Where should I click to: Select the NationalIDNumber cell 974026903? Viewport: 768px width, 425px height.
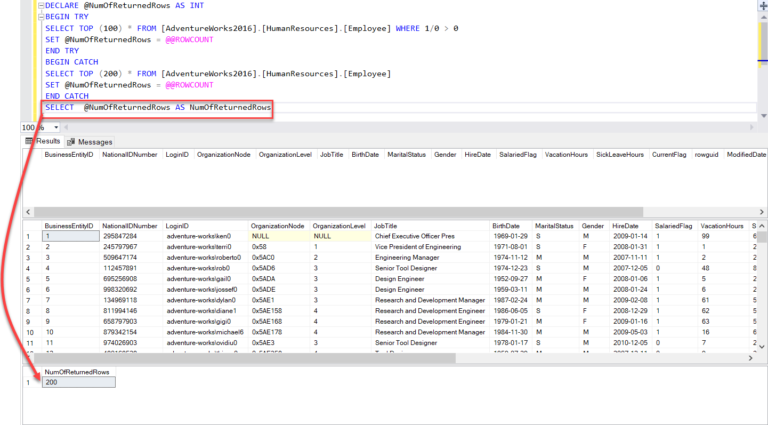pyautogui.click(x=131, y=343)
